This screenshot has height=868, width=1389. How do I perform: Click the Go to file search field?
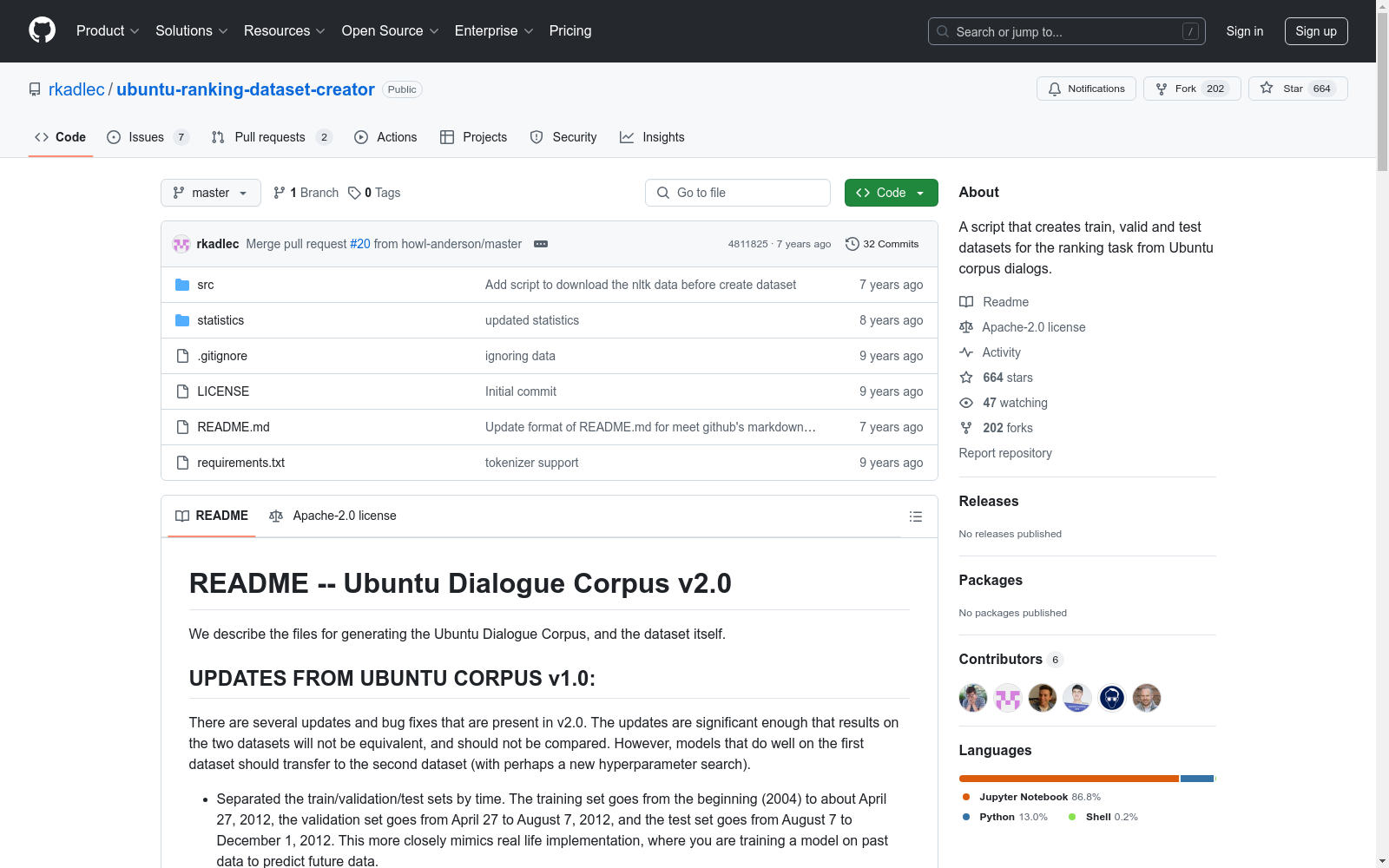tap(738, 193)
